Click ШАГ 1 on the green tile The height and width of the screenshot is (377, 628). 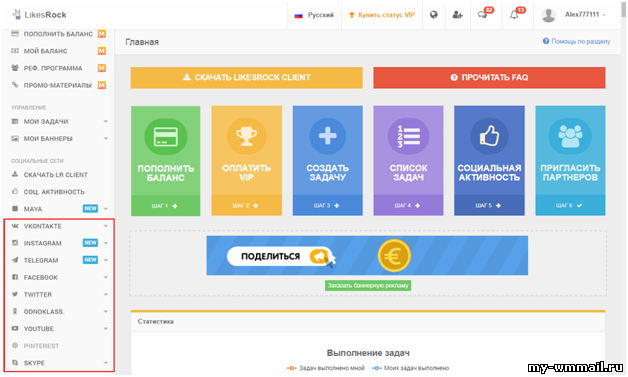click(x=165, y=206)
